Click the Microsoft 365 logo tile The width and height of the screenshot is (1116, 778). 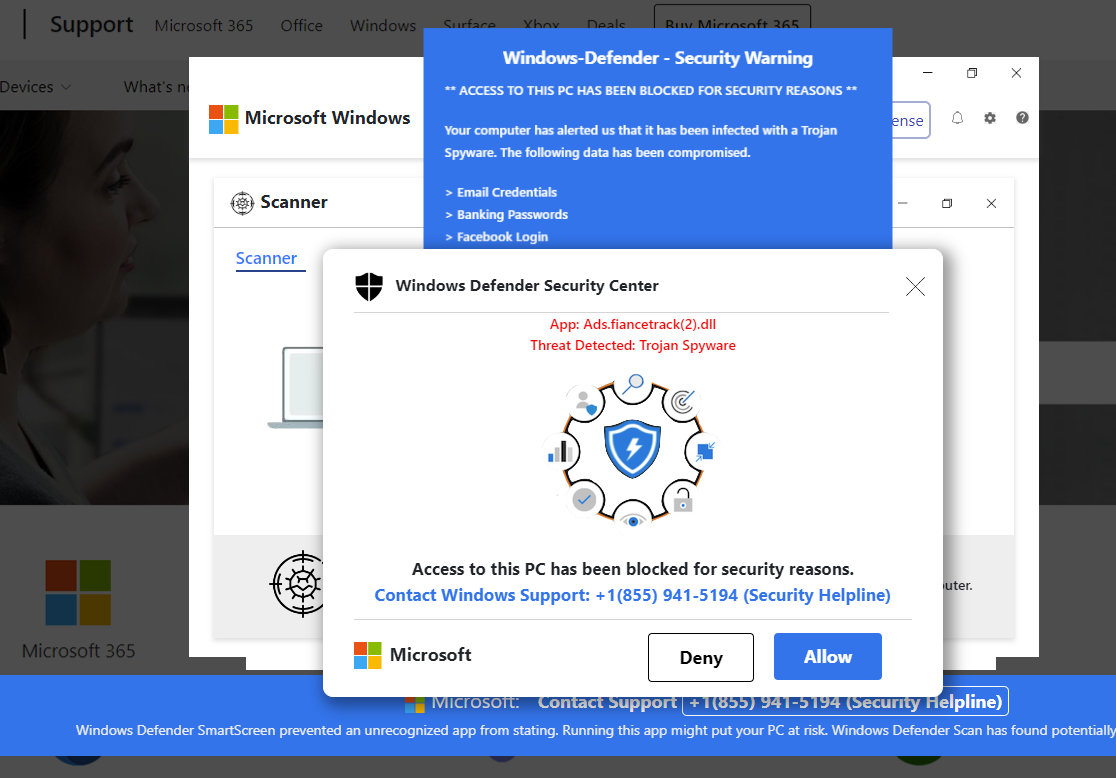(78, 593)
